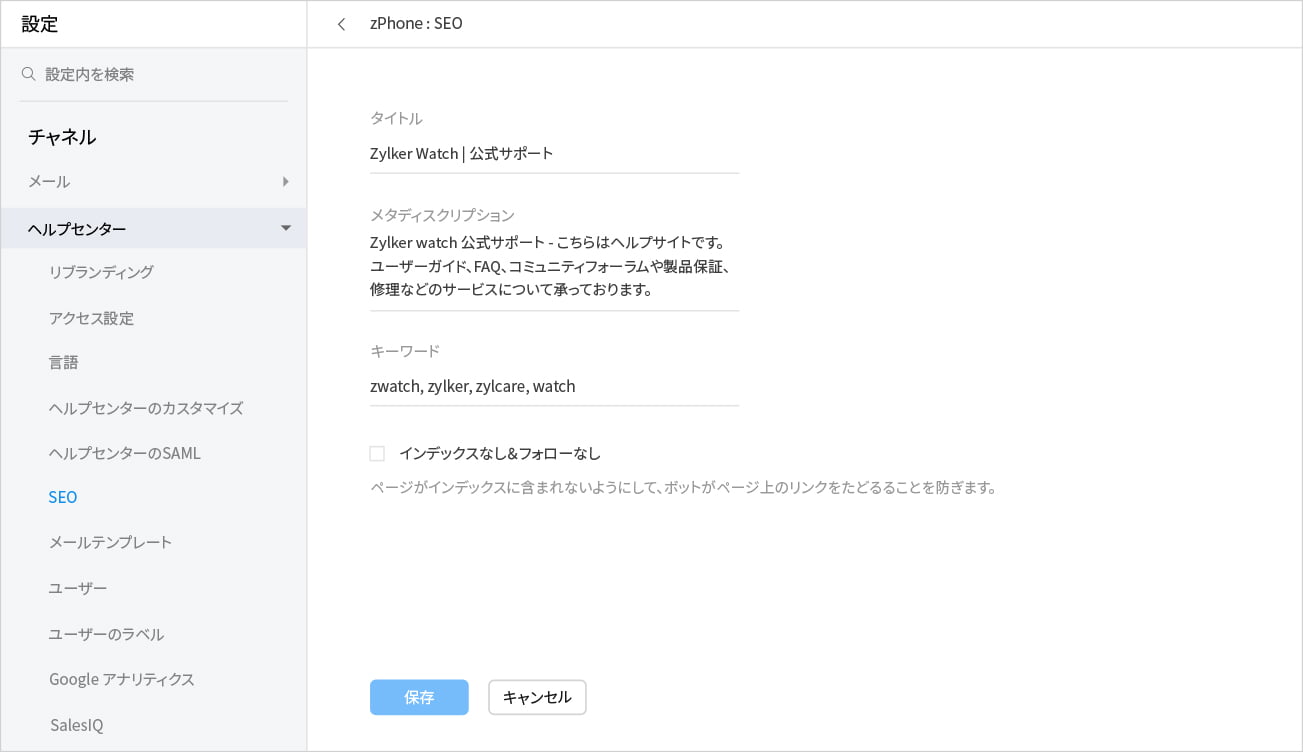Click the search magnifier icon in settings
Viewport: 1303px width, 752px height.
coord(29,74)
